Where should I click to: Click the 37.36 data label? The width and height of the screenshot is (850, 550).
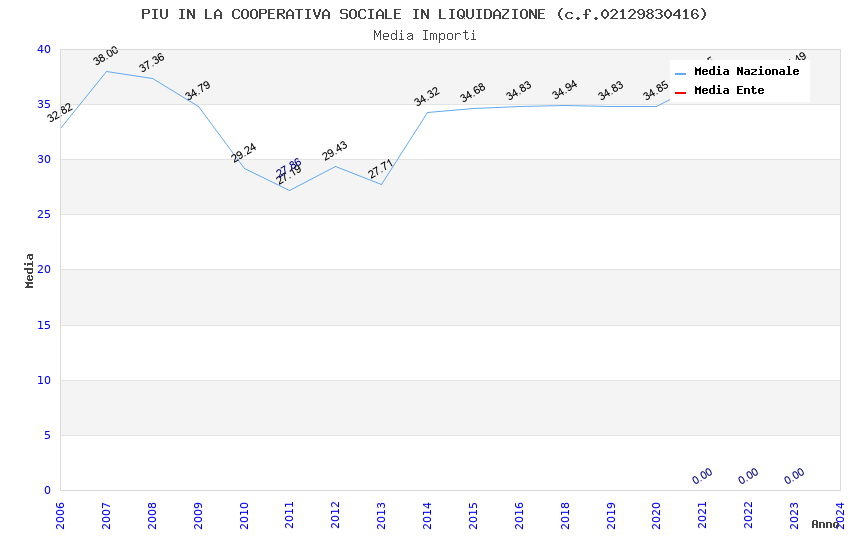coord(151,63)
